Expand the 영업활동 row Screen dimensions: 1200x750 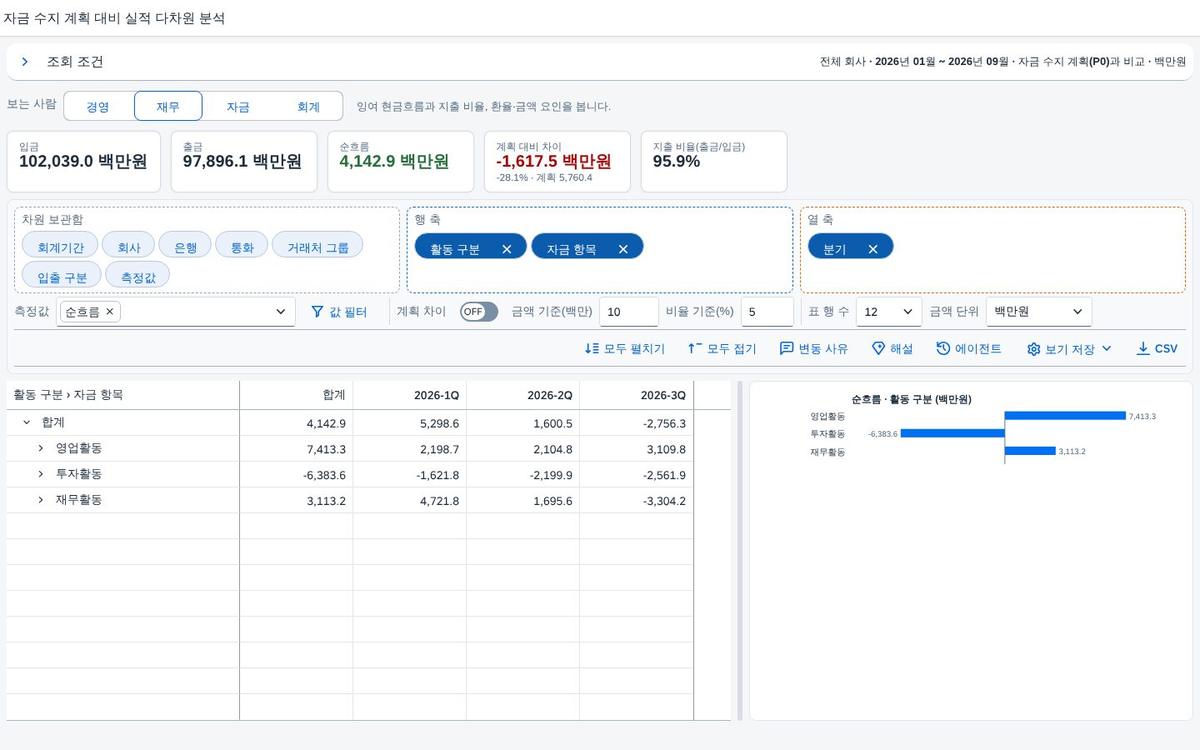tap(41, 449)
